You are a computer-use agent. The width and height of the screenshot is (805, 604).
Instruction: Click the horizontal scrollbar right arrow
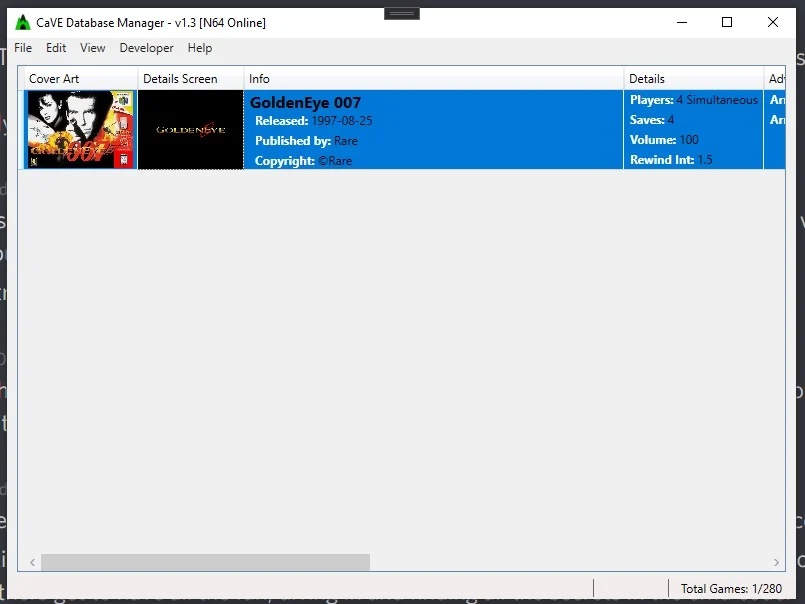click(776, 562)
